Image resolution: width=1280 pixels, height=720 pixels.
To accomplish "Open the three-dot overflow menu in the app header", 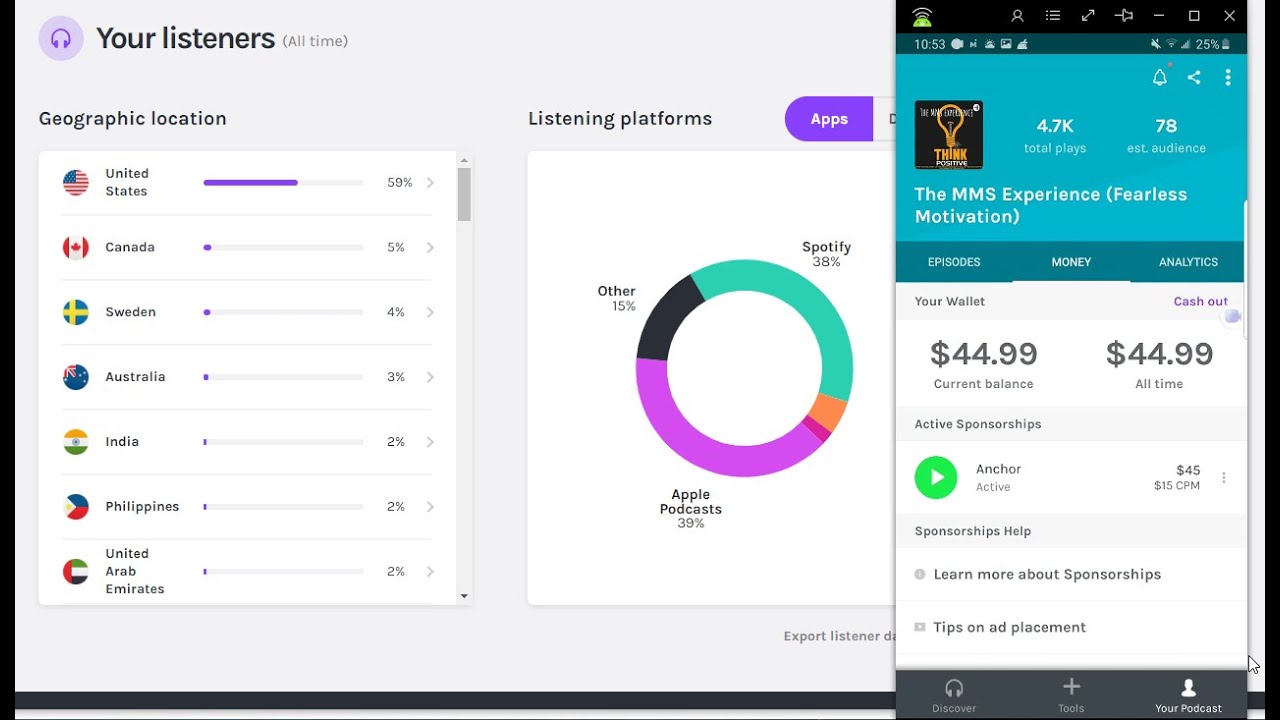I will [1228, 77].
